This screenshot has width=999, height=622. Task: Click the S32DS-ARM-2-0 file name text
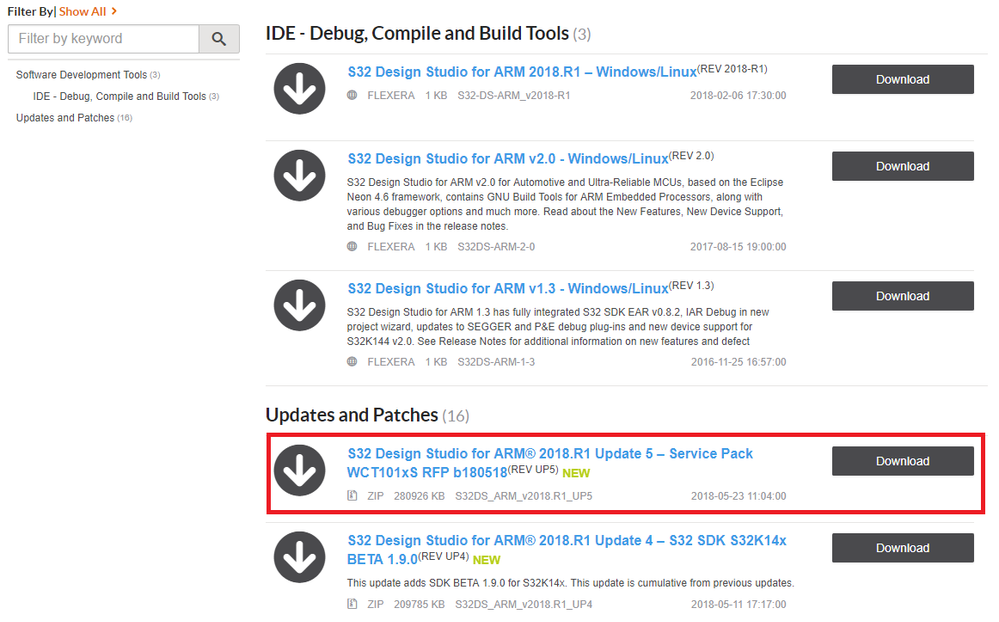pyautogui.click(x=496, y=247)
